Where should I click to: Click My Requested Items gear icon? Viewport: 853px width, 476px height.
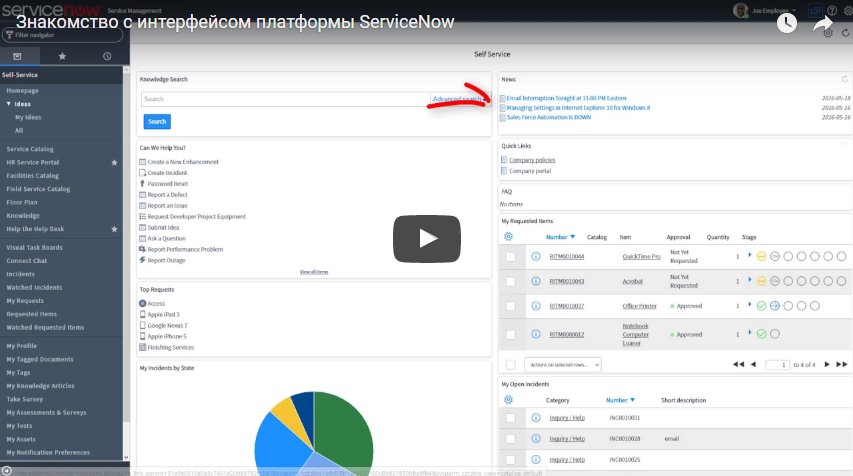tap(508, 237)
